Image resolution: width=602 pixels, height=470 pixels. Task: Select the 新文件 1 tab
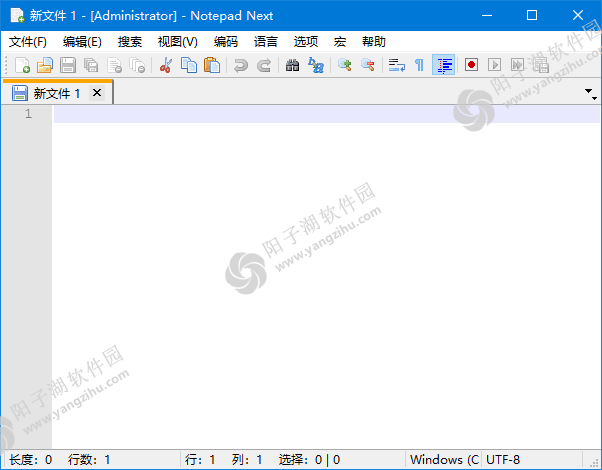57,93
